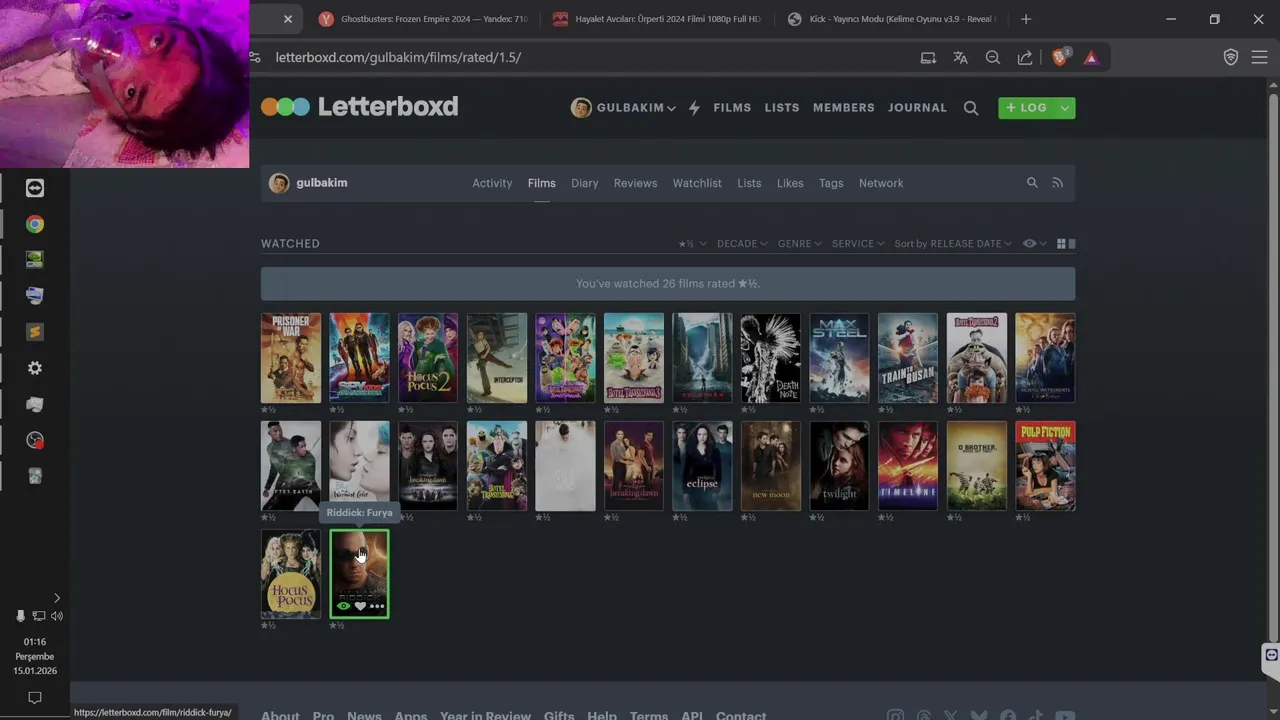Click the translate page icon
The width and height of the screenshot is (1280, 720).
960,57
